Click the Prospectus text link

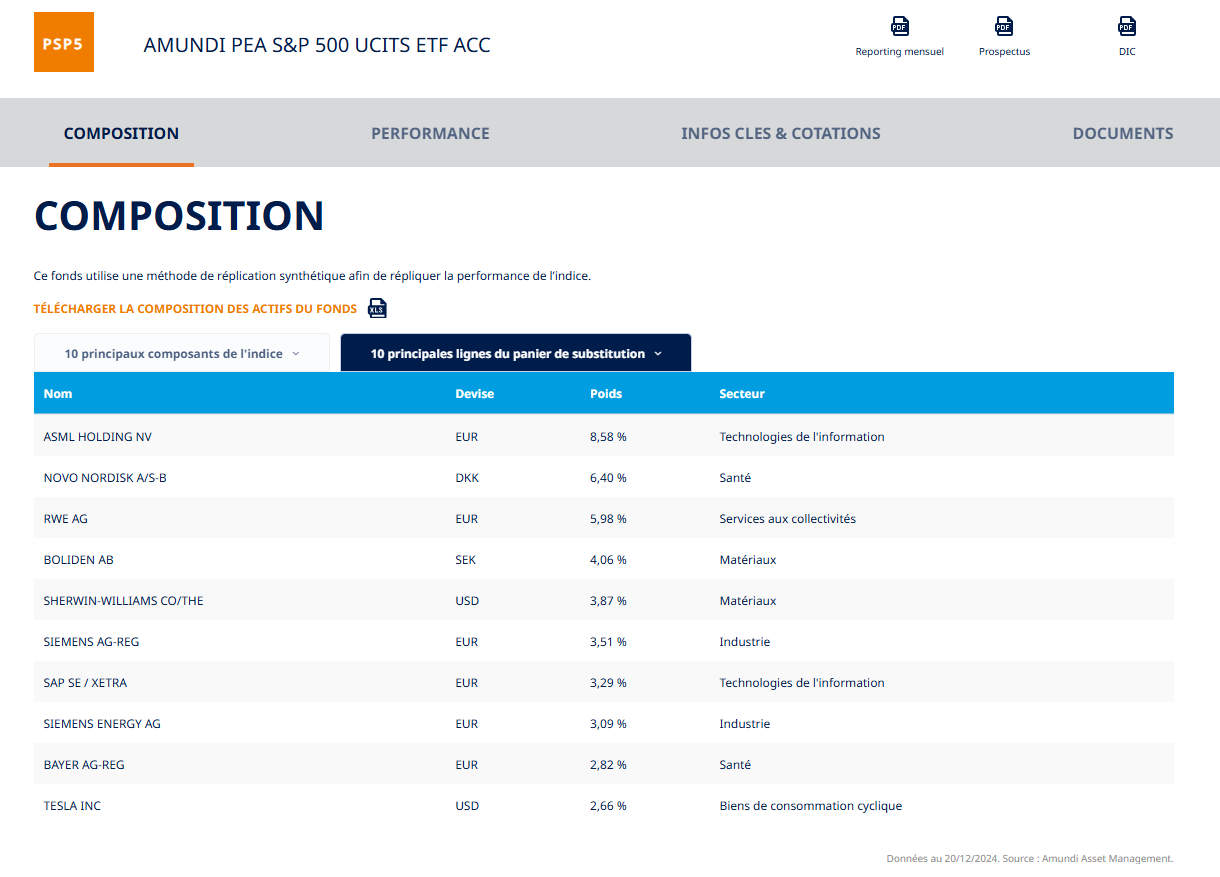coord(1004,52)
